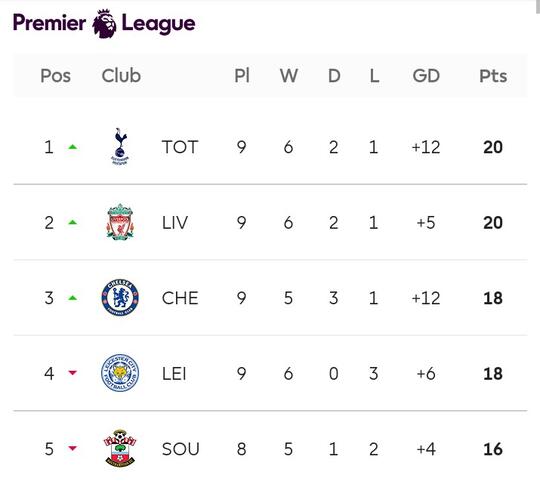Image resolution: width=540 pixels, height=481 pixels.
Task: Open the TOT team name link
Action: 180,147
